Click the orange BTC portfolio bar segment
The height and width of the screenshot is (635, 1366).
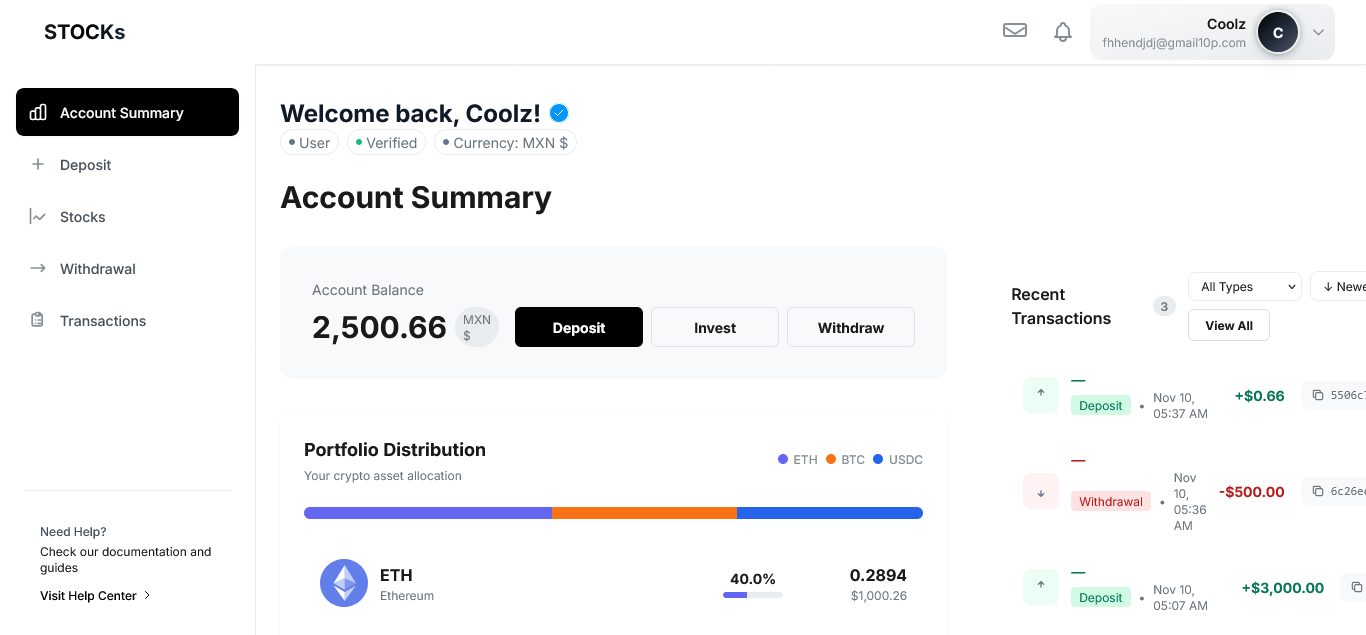coord(644,513)
